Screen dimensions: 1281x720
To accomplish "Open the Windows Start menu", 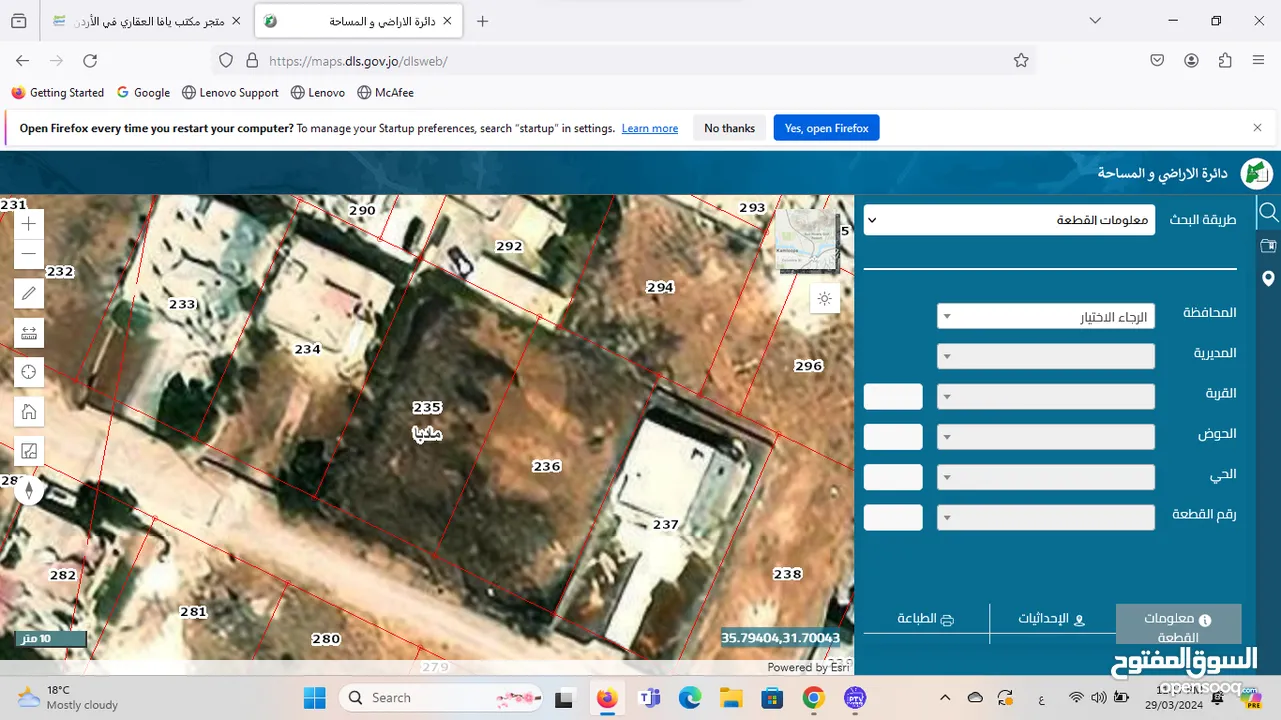I will (314, 698).
